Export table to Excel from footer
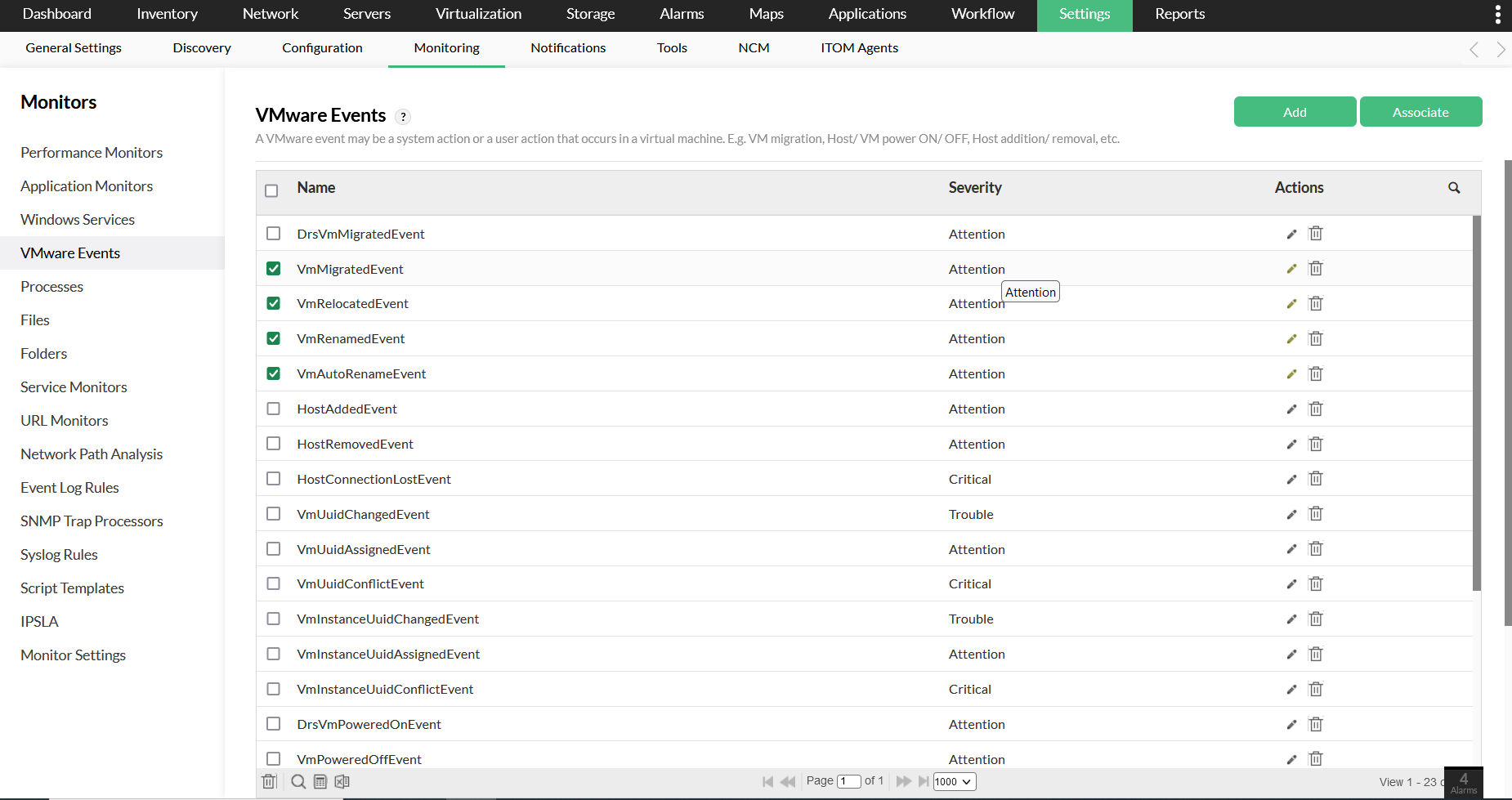 (342, 782)
